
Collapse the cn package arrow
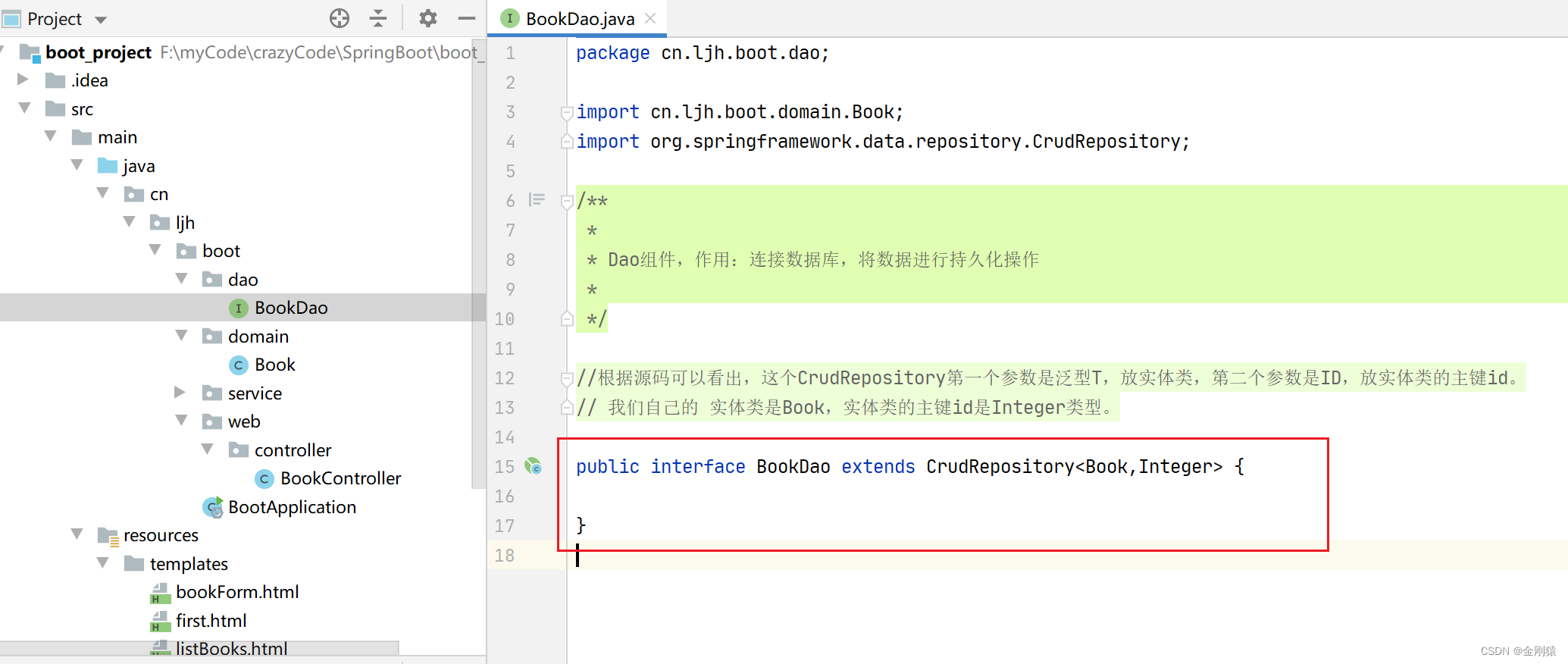(103, 193)
